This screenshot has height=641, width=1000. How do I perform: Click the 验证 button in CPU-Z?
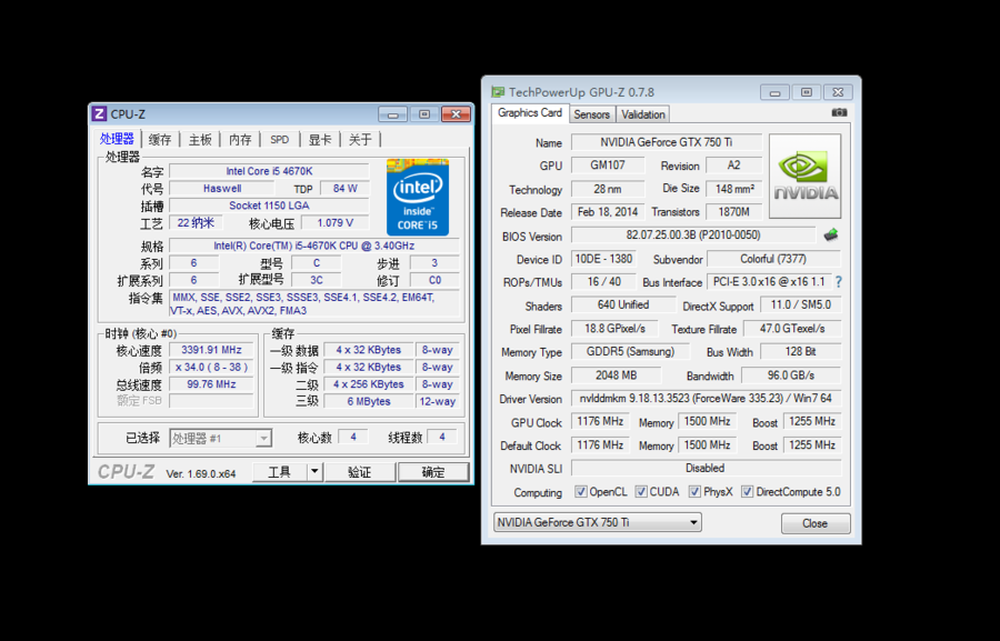(360, 472)
